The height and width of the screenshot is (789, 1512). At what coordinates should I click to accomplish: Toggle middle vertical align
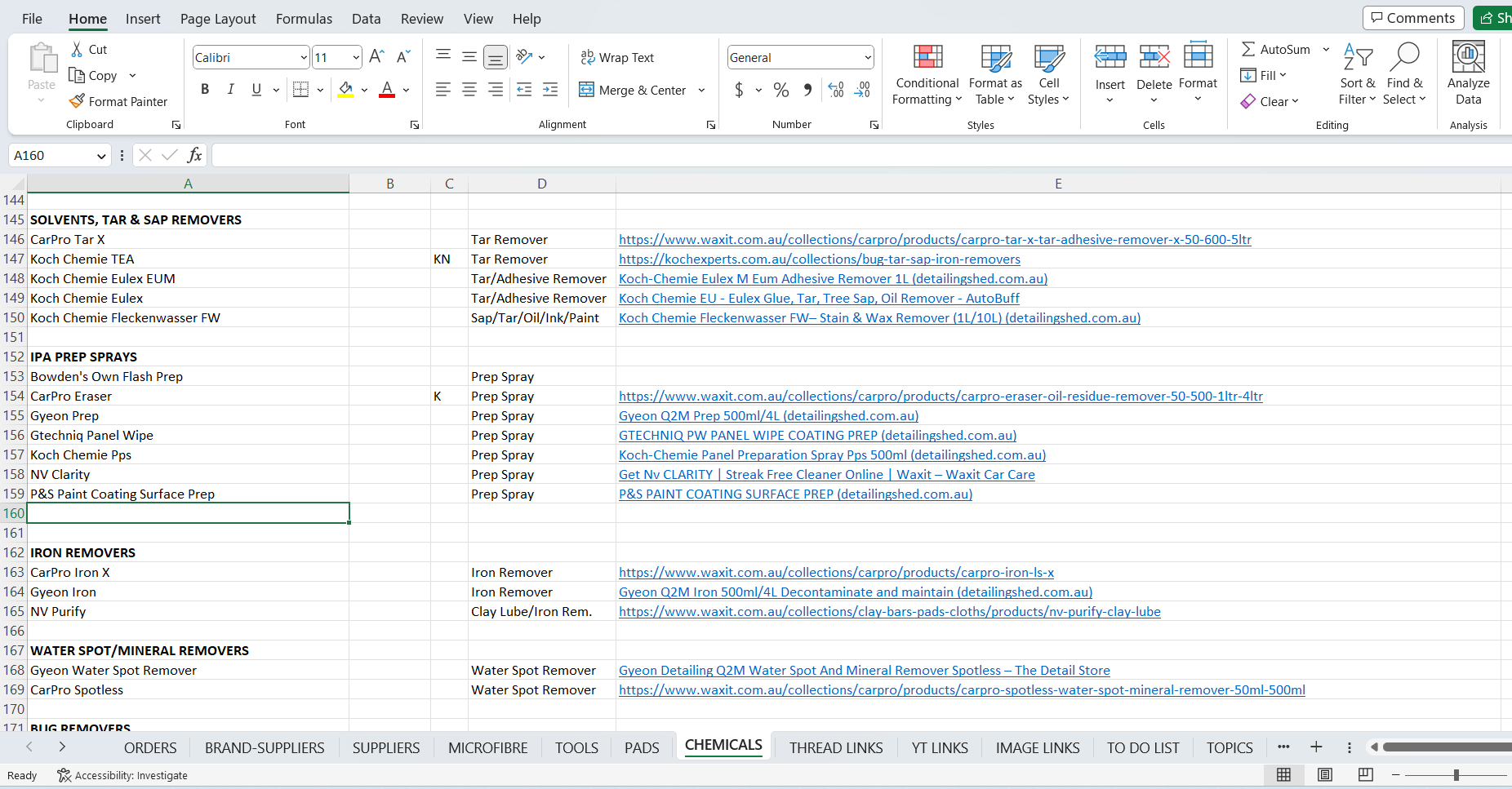[469, 56]
